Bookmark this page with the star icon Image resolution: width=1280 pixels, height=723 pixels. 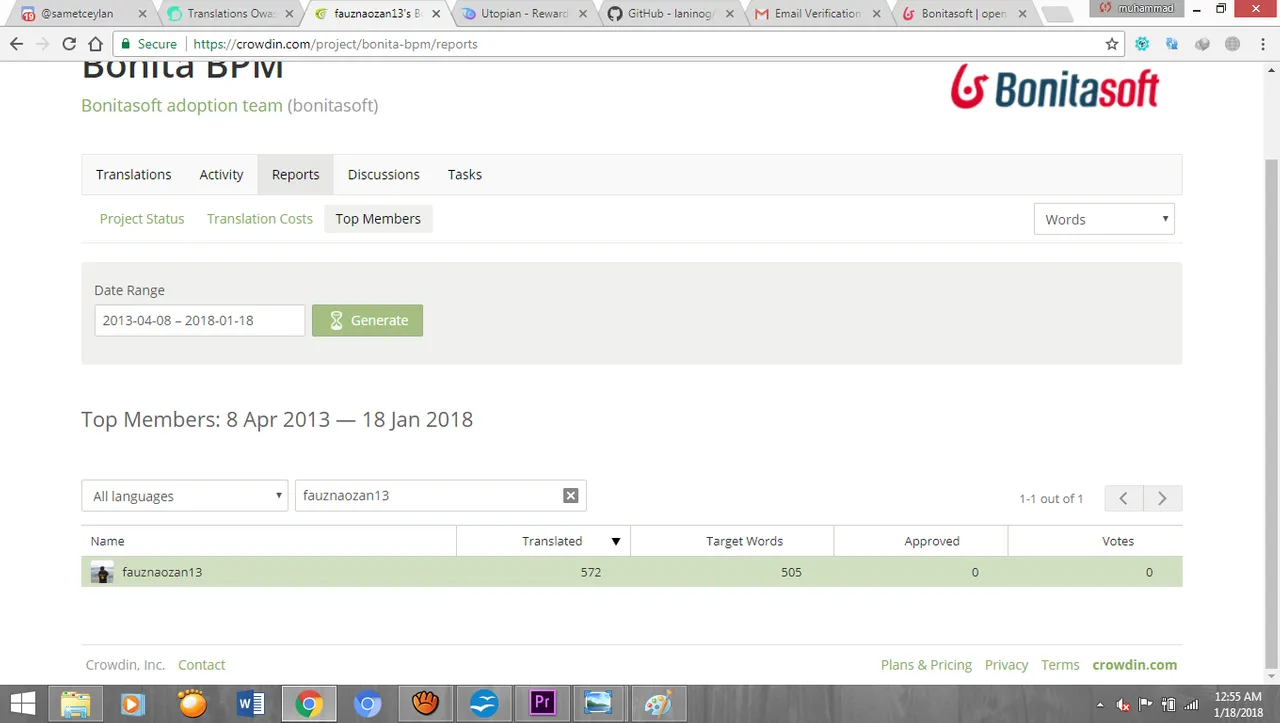1112,44
